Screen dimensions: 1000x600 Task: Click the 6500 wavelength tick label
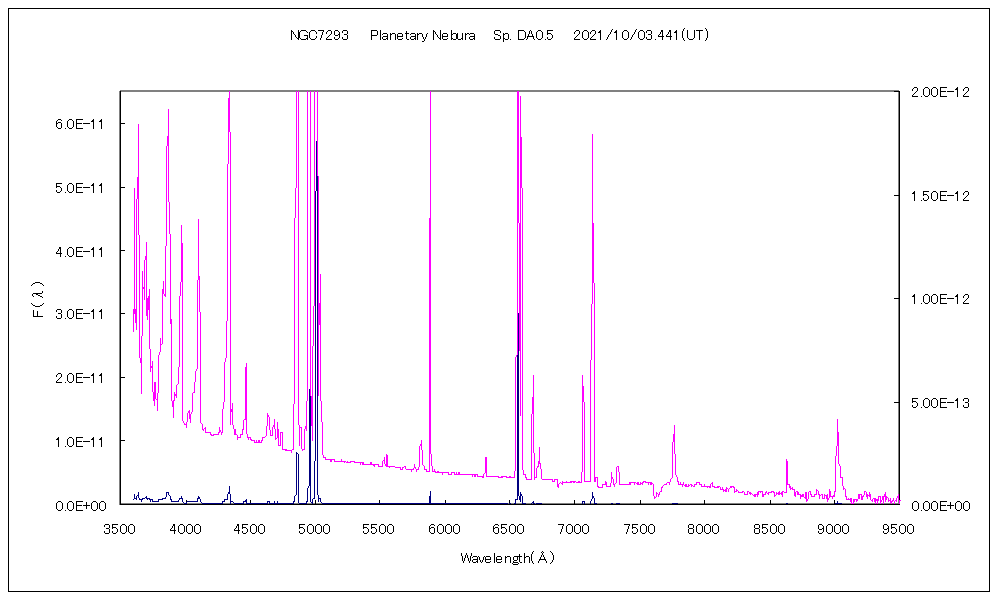(510, 527)
